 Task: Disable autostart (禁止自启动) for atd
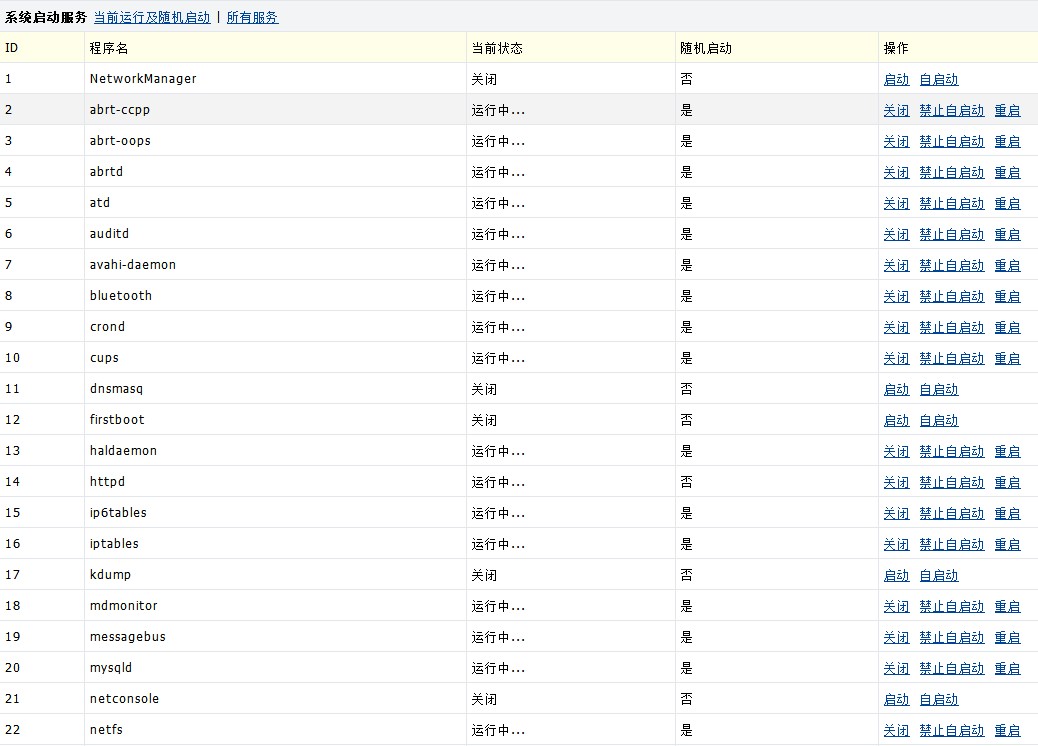[951, 204]
